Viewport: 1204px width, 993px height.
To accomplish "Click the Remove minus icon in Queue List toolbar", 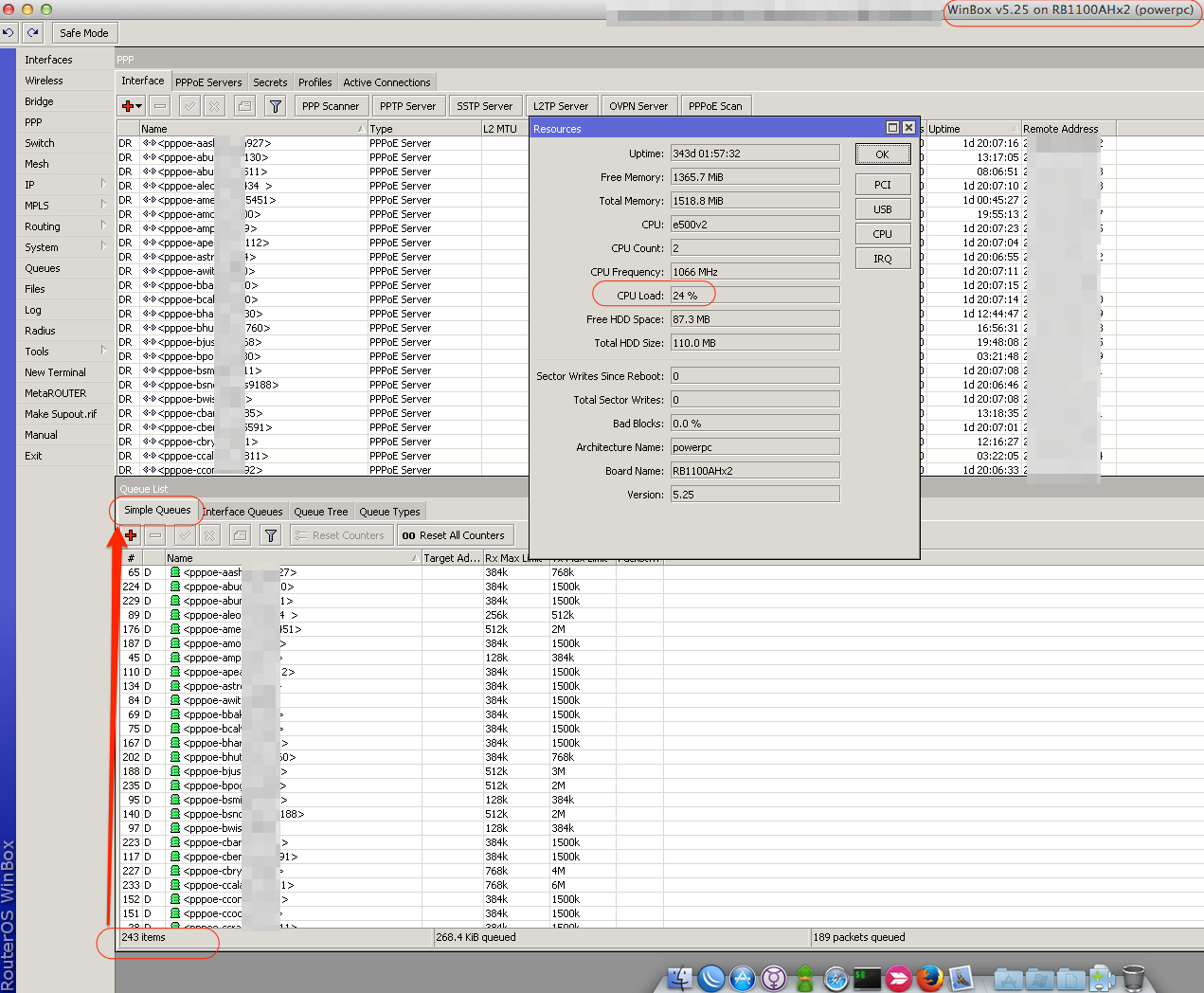I will coord(155,535).
